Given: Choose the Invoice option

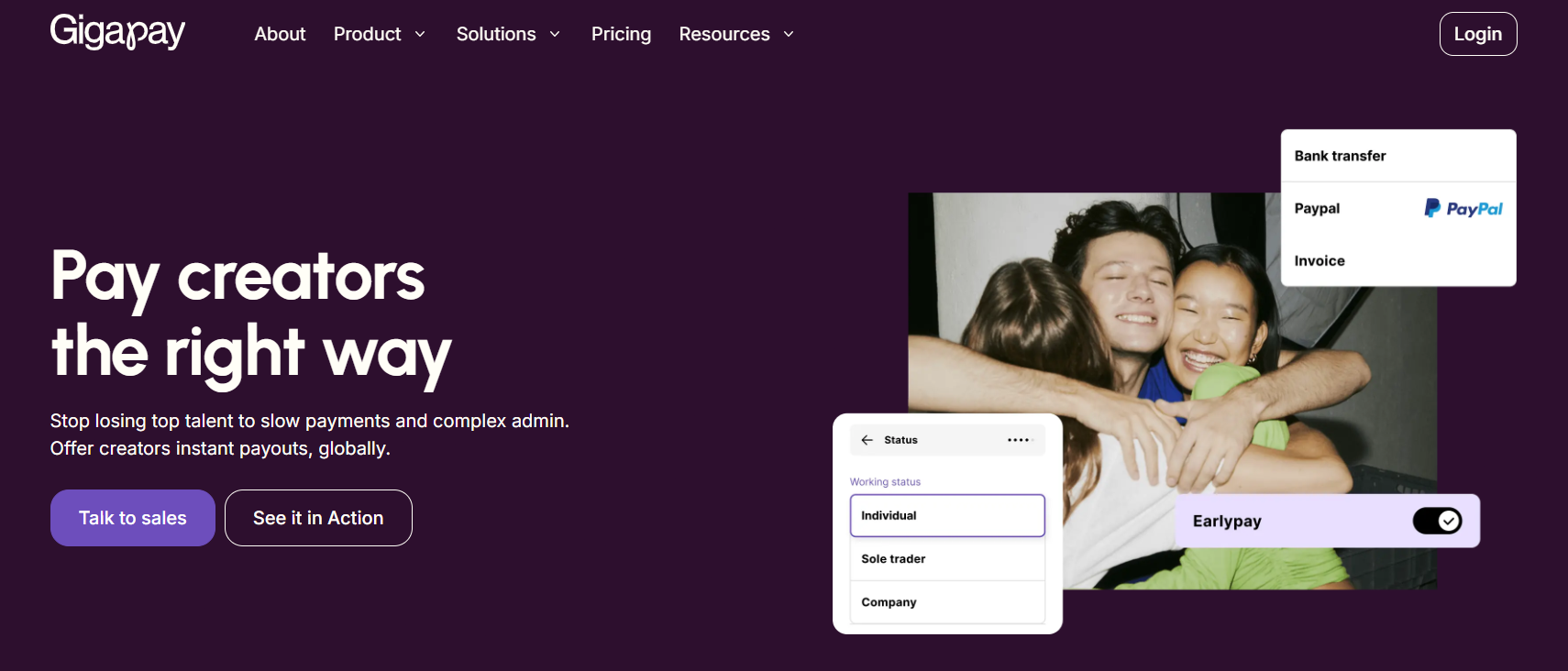Looking at the screenshot, I should click(1398, 260).
